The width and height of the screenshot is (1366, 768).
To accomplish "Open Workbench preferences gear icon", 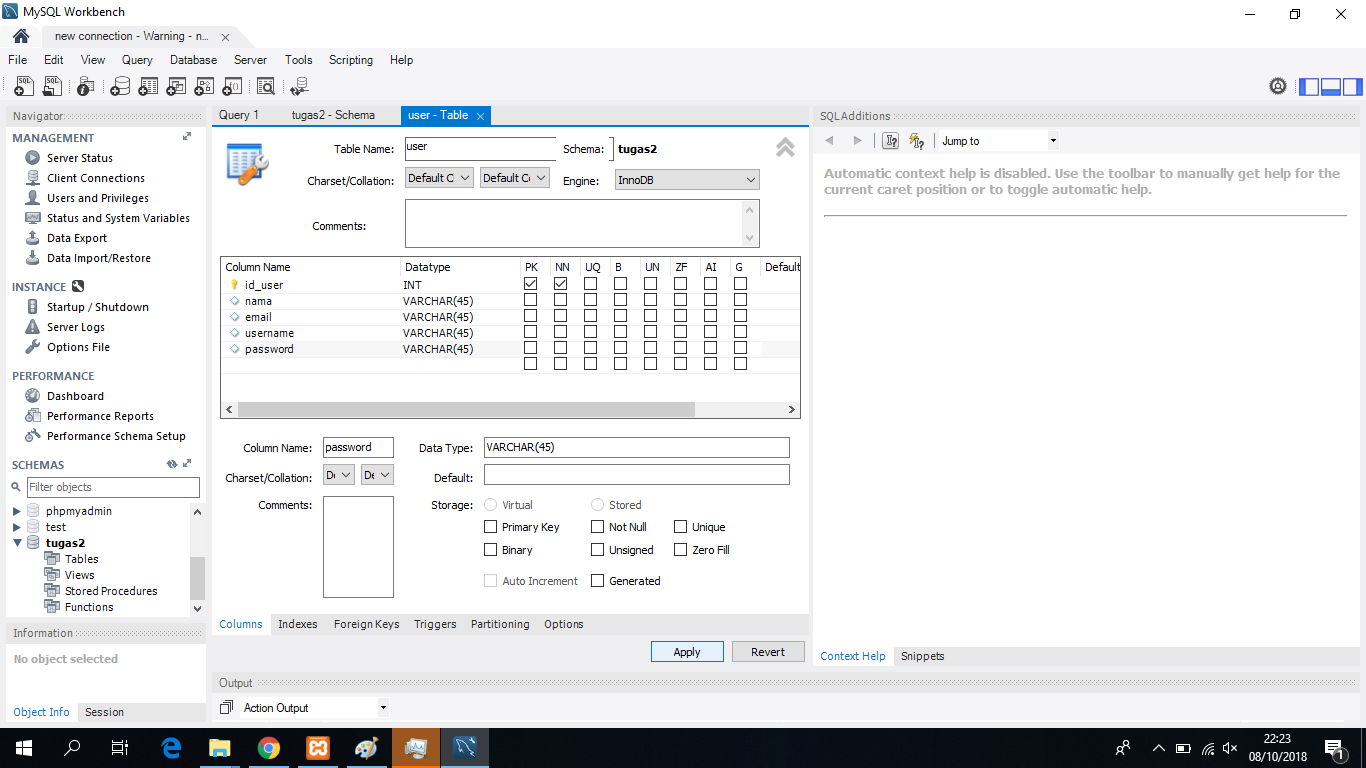I will coord(1278,86).
